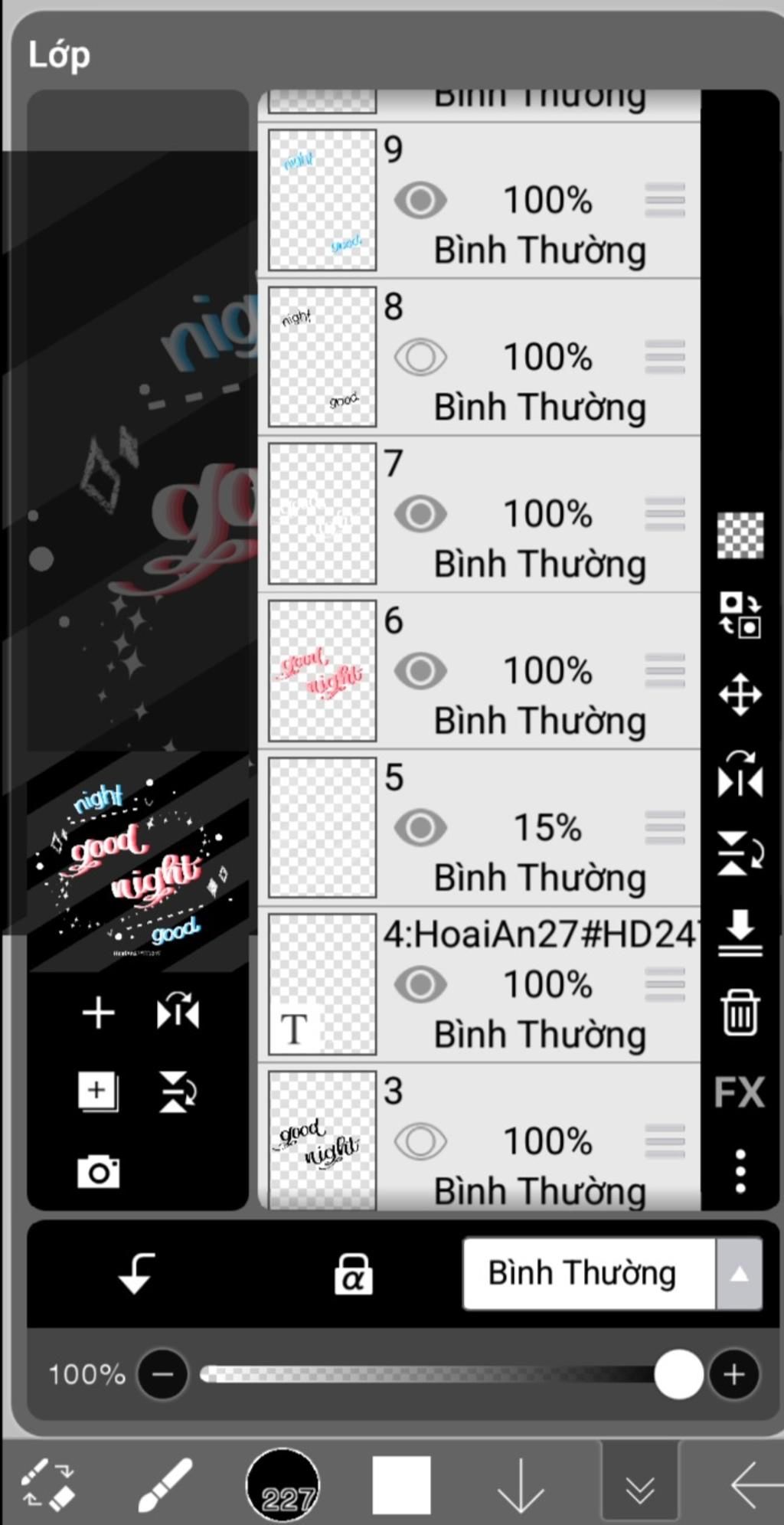Toggle alpha lock icon
Screen dimensions: 784x1525
353,1275
